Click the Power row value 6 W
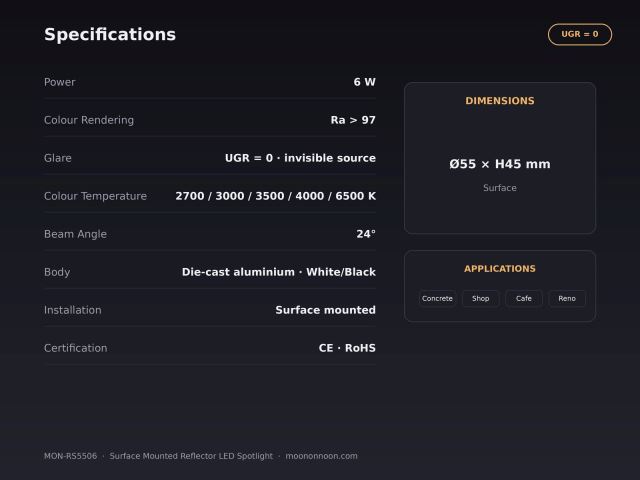Image resolution: width=640 pixels, height=480 pixels. (x=364, y=82)
